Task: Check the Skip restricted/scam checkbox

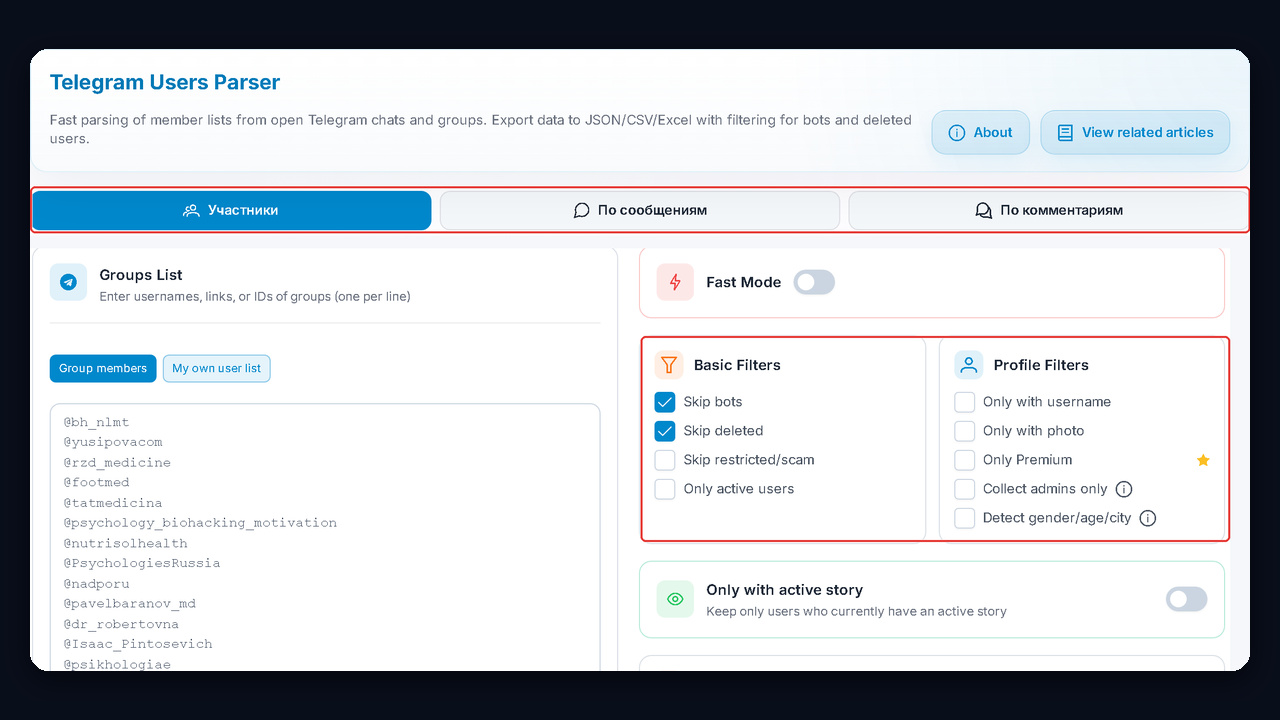Action: [x=665, y=460]
